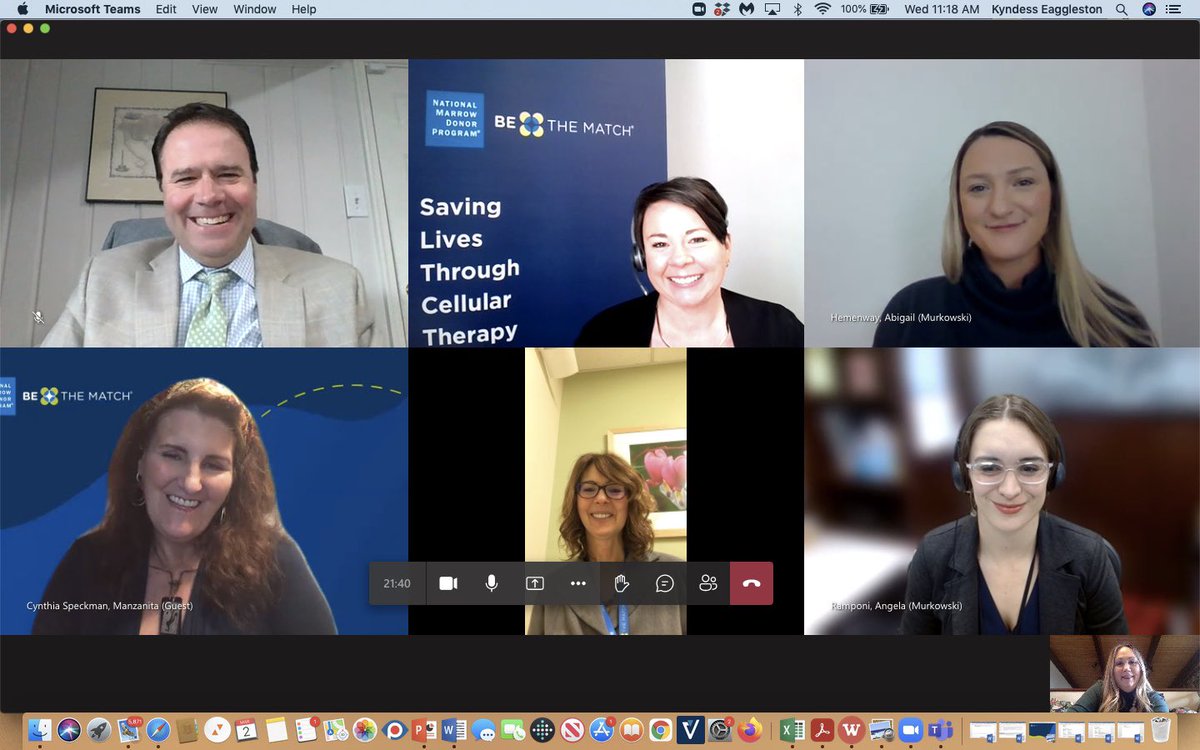Screen dimensions: 1200x750
Task: Select the man in tie's video tile
Action: [x=204, y=203]
